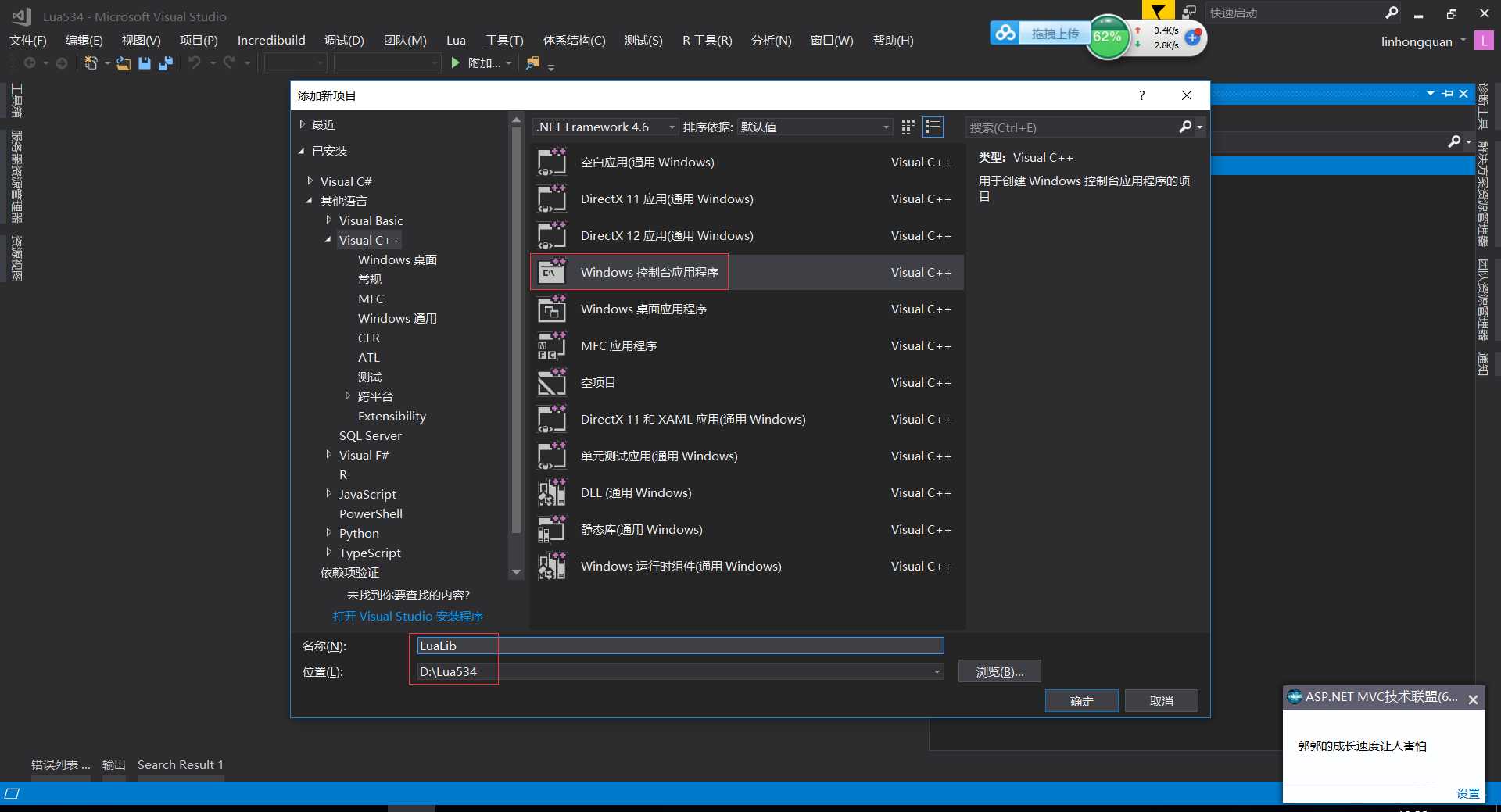Click the search magnifier in dialog

(x=1185, y=127)
